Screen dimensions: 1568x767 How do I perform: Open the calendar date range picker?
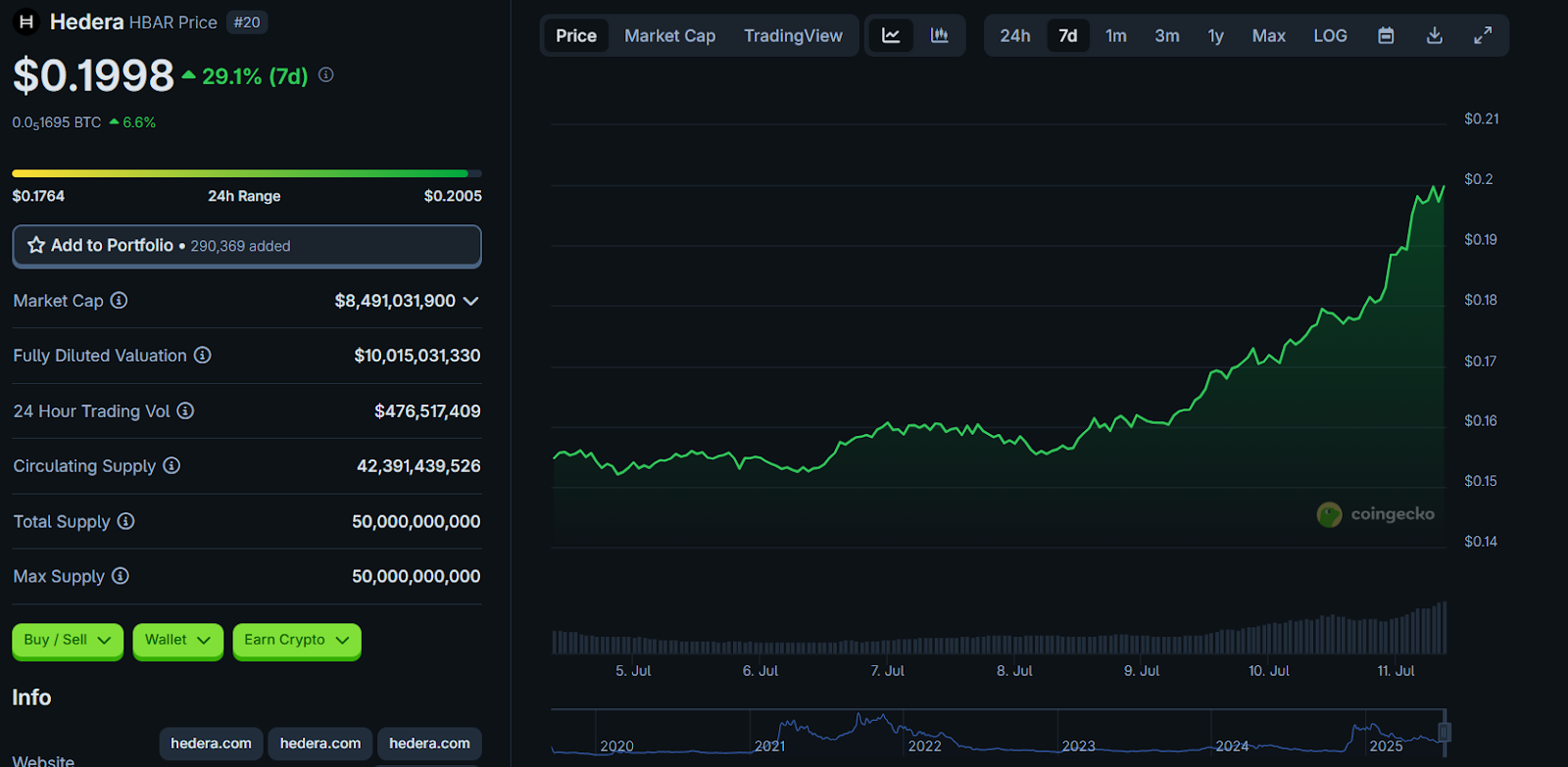pos(1386,35)
